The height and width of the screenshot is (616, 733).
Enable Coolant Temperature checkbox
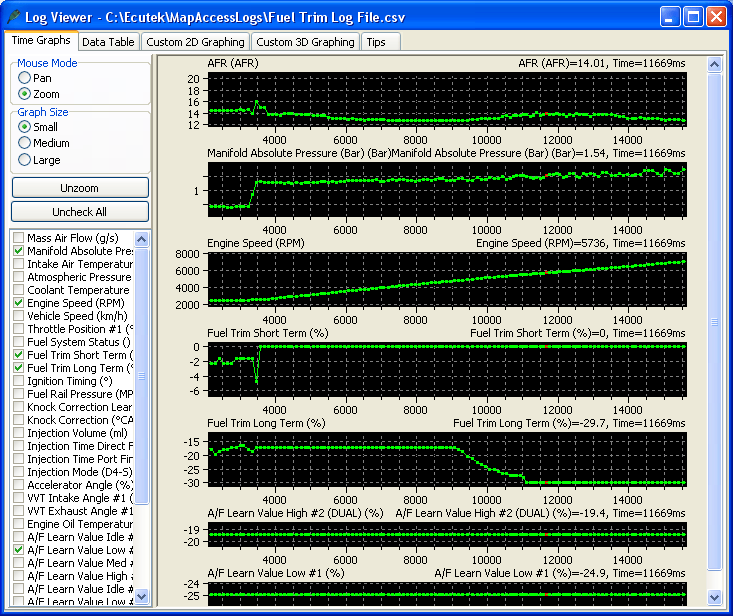click(x=19, y=290)
